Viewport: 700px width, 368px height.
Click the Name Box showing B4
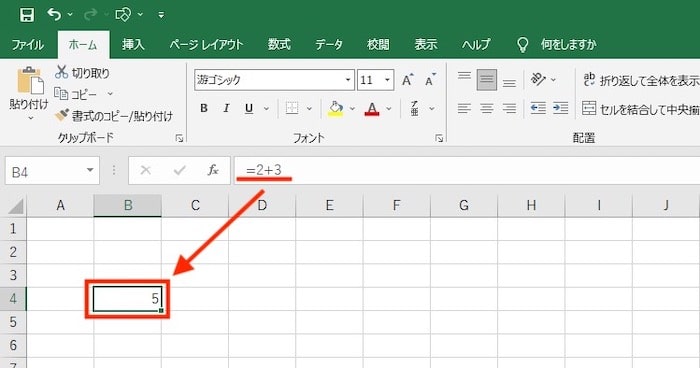[x=45, y=171]
